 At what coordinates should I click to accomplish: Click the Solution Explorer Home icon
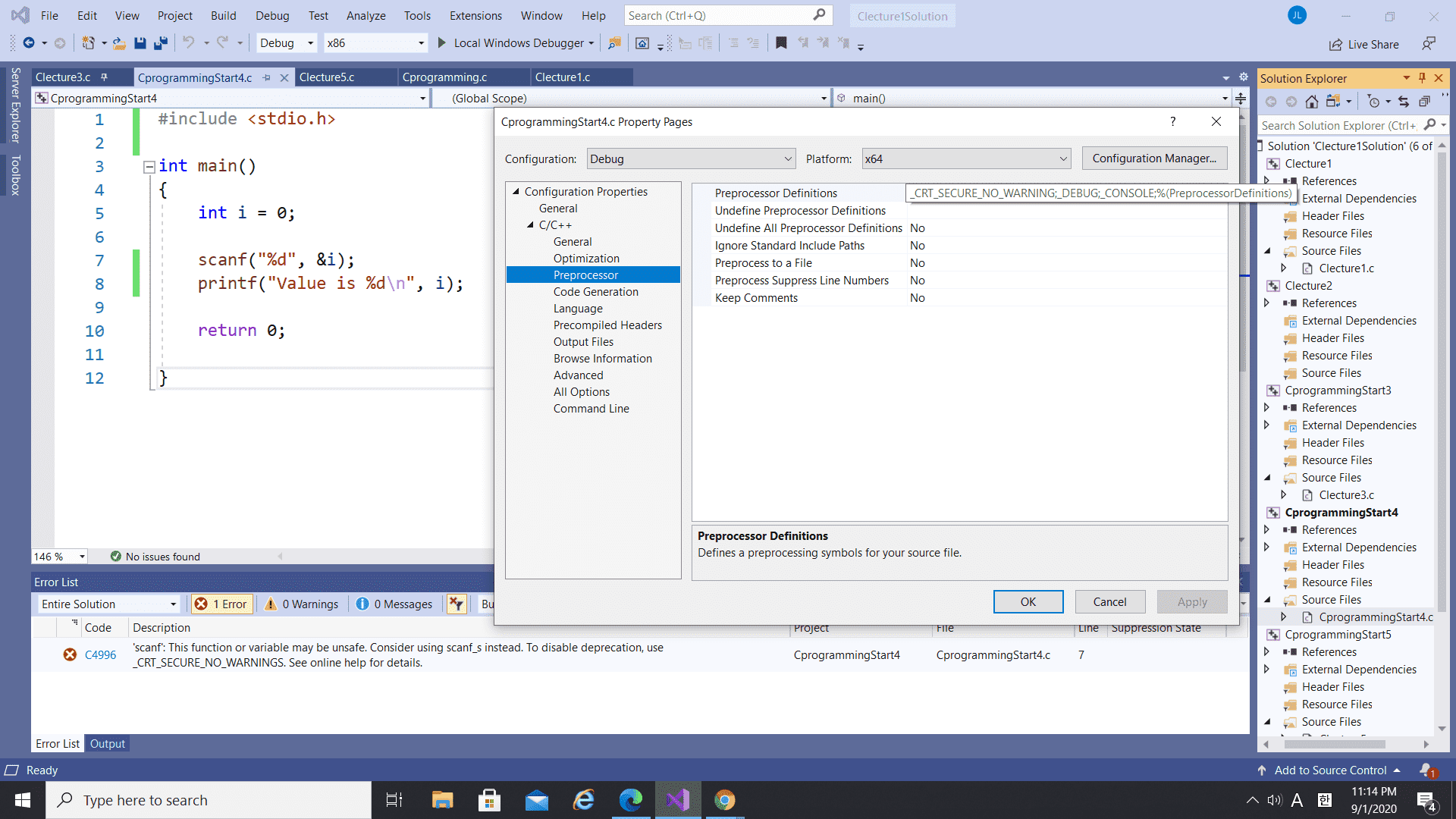pyautogui.click(x=1312, y=102)
